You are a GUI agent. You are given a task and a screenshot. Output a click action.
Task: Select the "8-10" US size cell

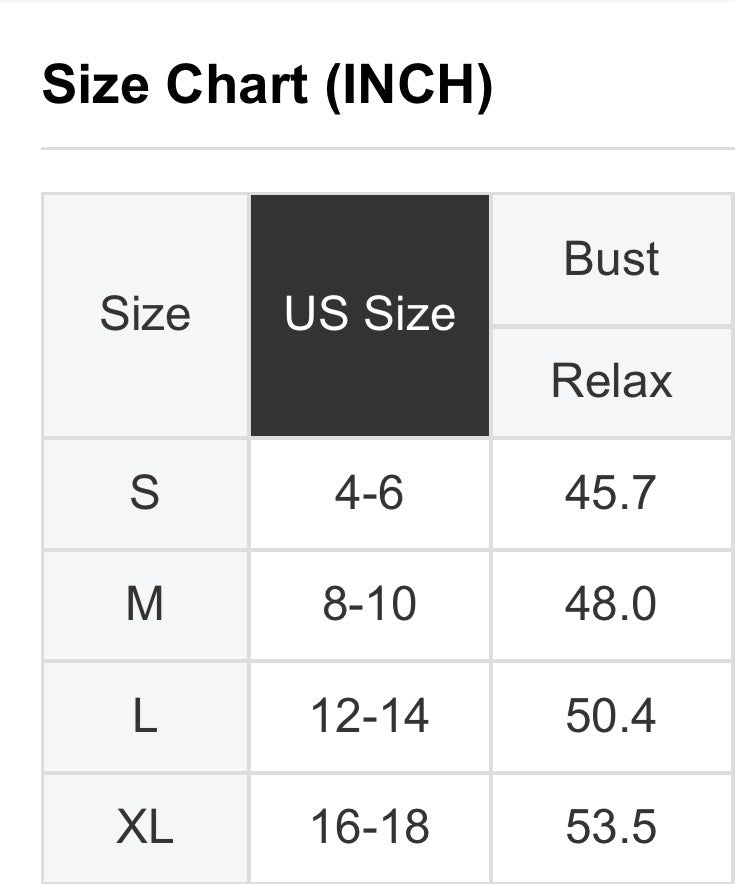coord(370,605)
